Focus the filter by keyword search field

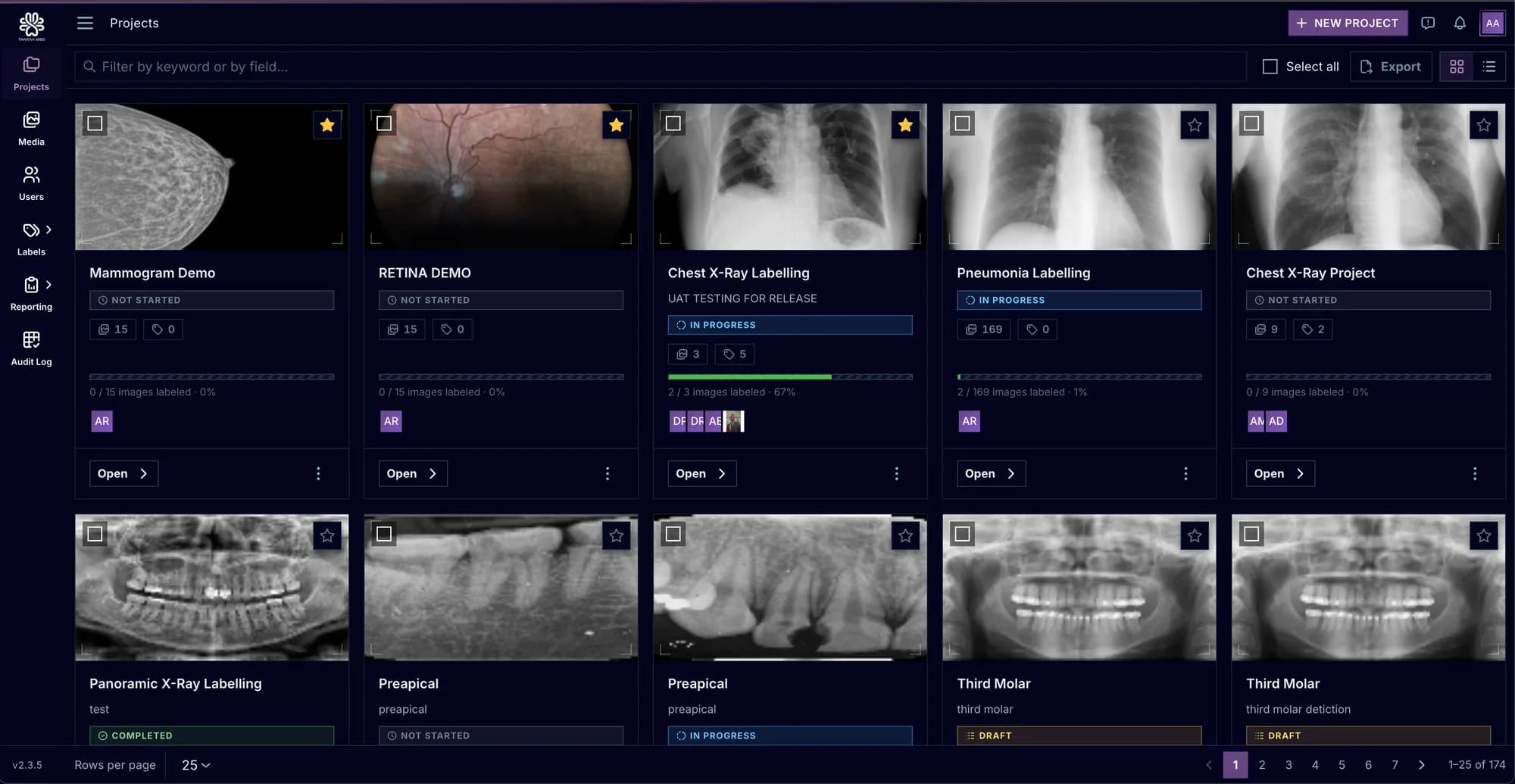click(661, 67)
